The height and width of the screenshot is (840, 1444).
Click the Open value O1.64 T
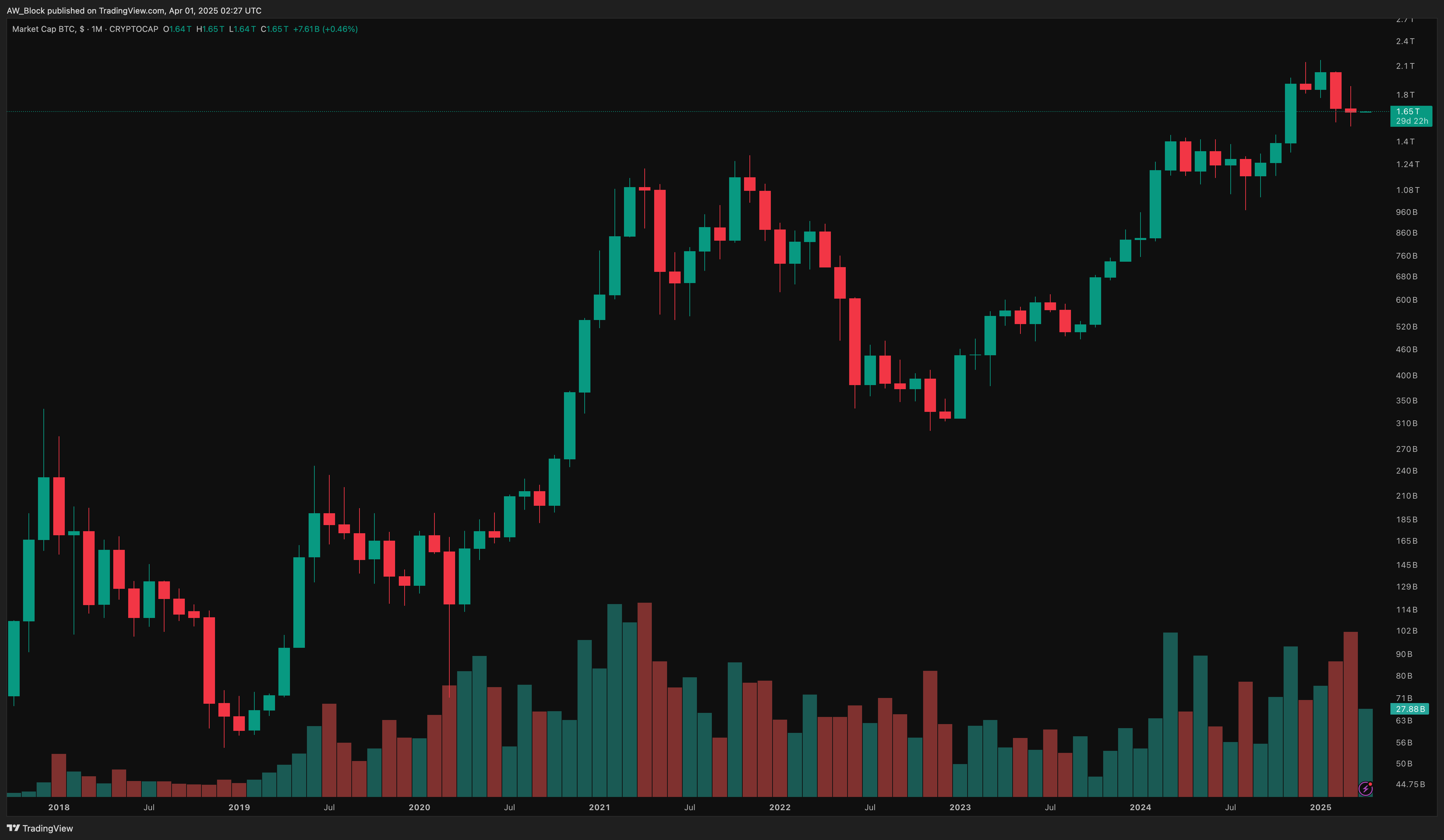[177, 28]
